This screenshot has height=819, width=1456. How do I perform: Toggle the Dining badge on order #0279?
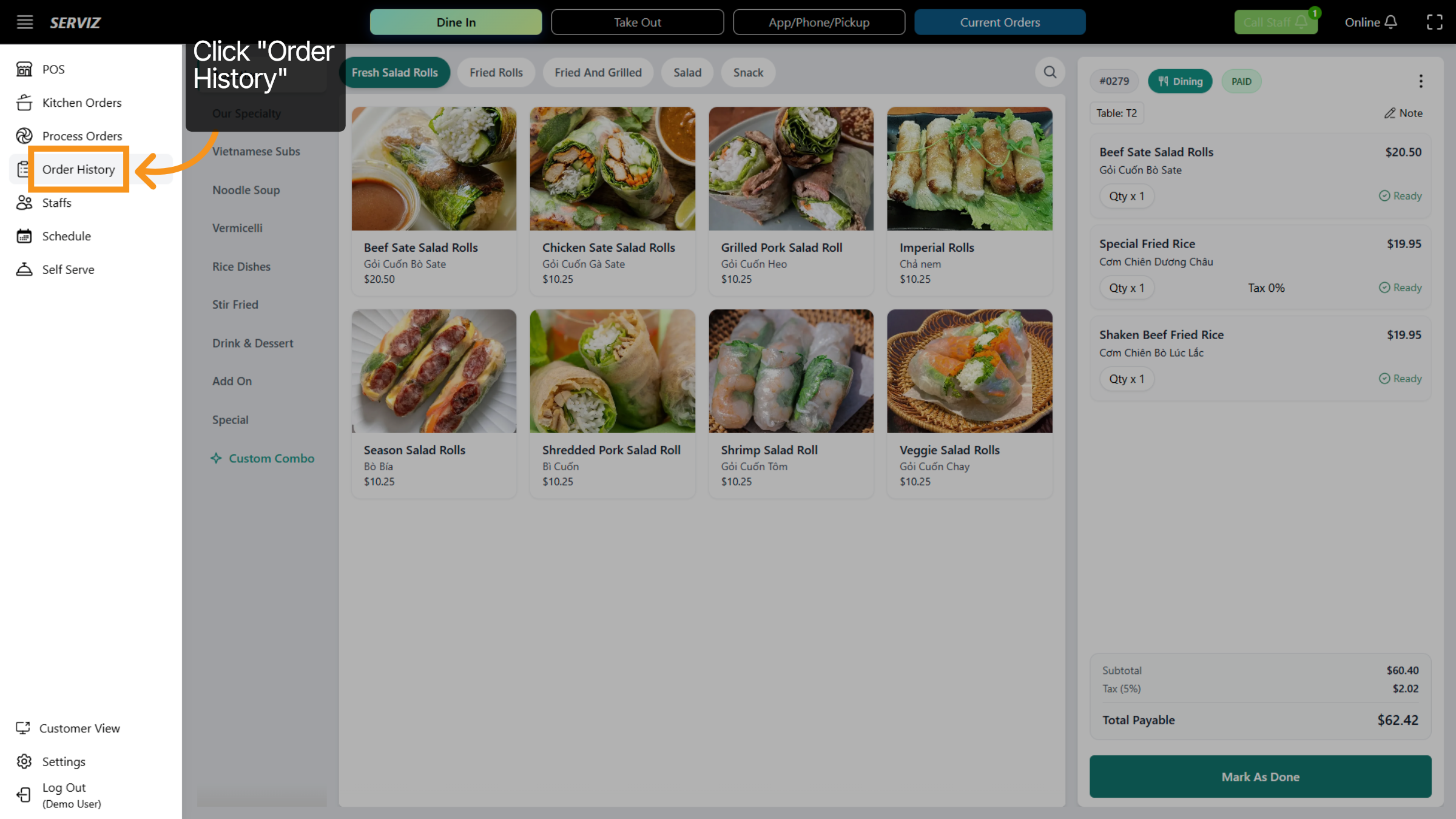coord(1180,81)
